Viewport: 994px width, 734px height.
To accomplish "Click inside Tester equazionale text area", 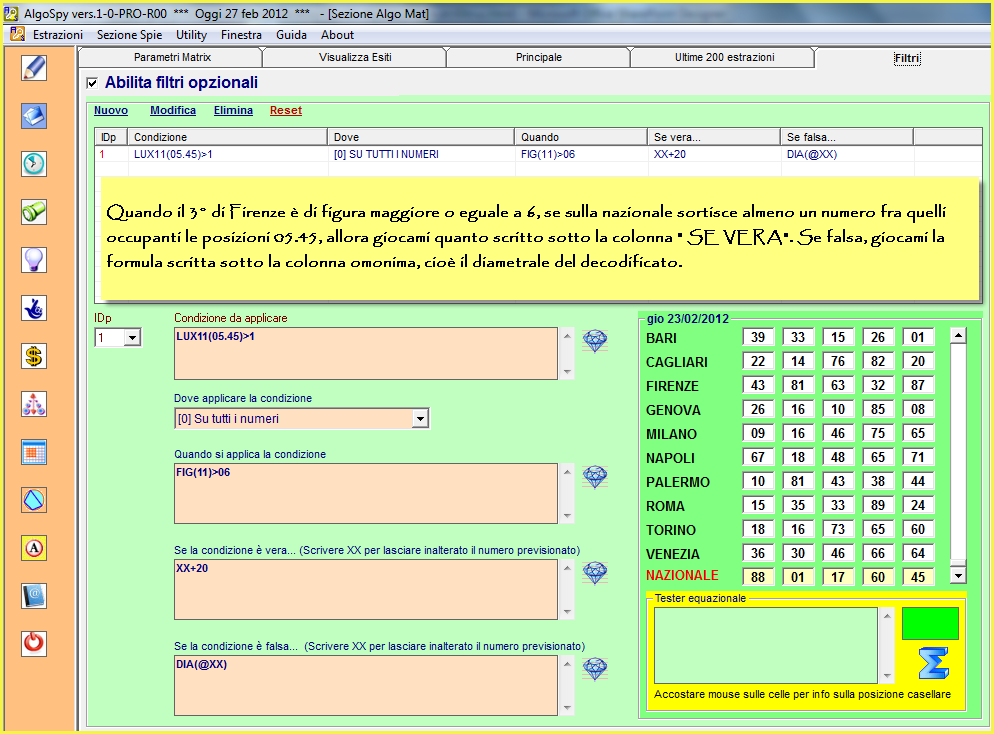I will [x=766, y=645].
